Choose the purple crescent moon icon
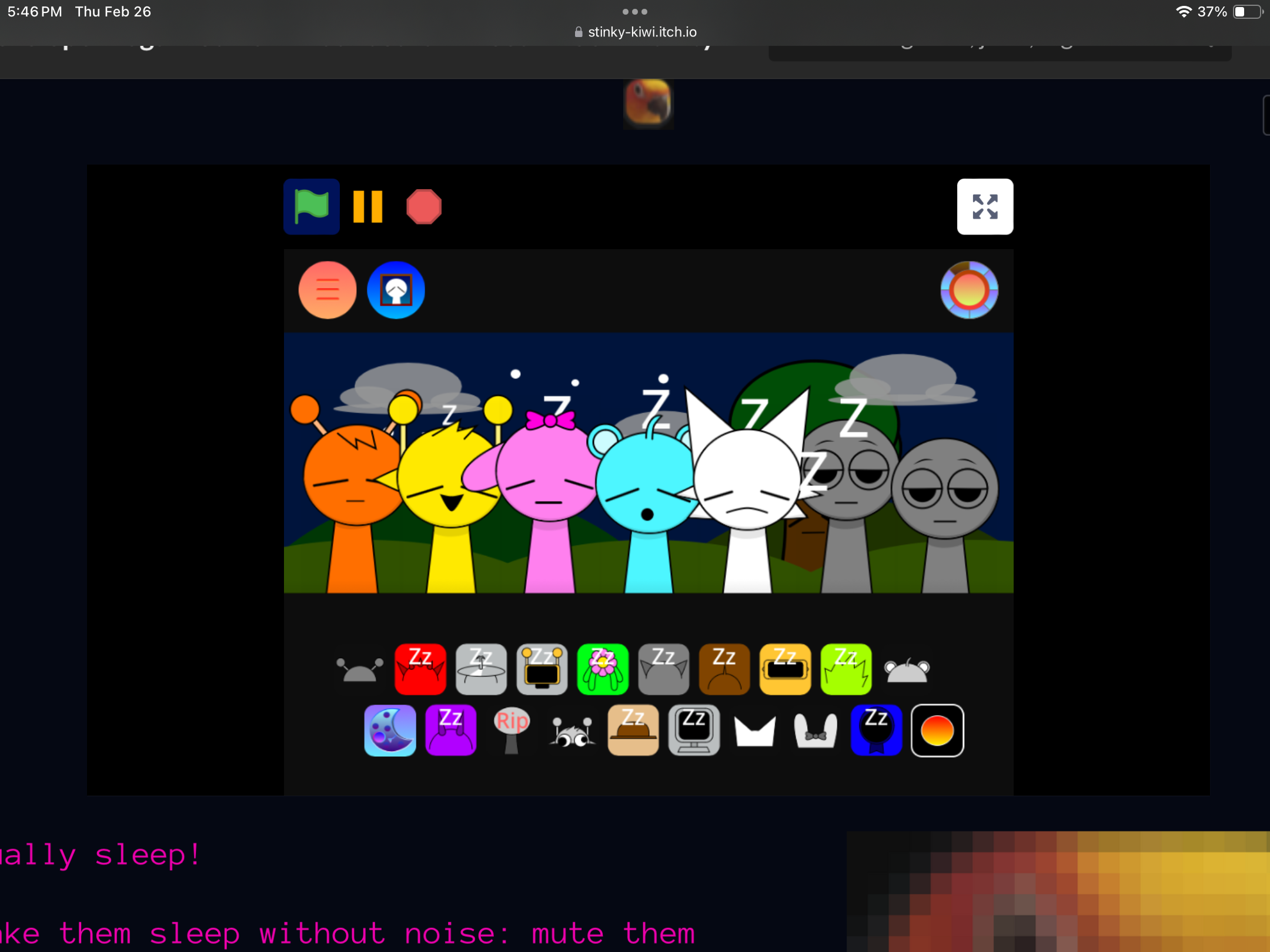The height and width of the screenshot is (952, 1270). pos(390,730)
